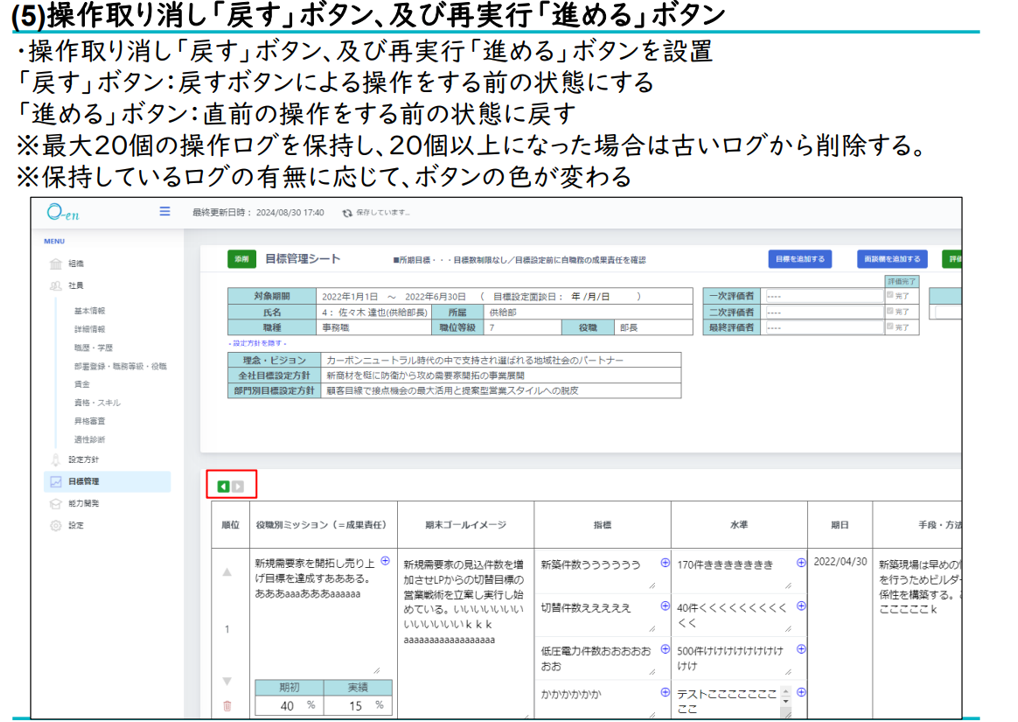The width and height of the screenshot is (1018, 722).
Task: Click plus icon beside 新築件数 indicator
Action: click(x=665, y=563)
